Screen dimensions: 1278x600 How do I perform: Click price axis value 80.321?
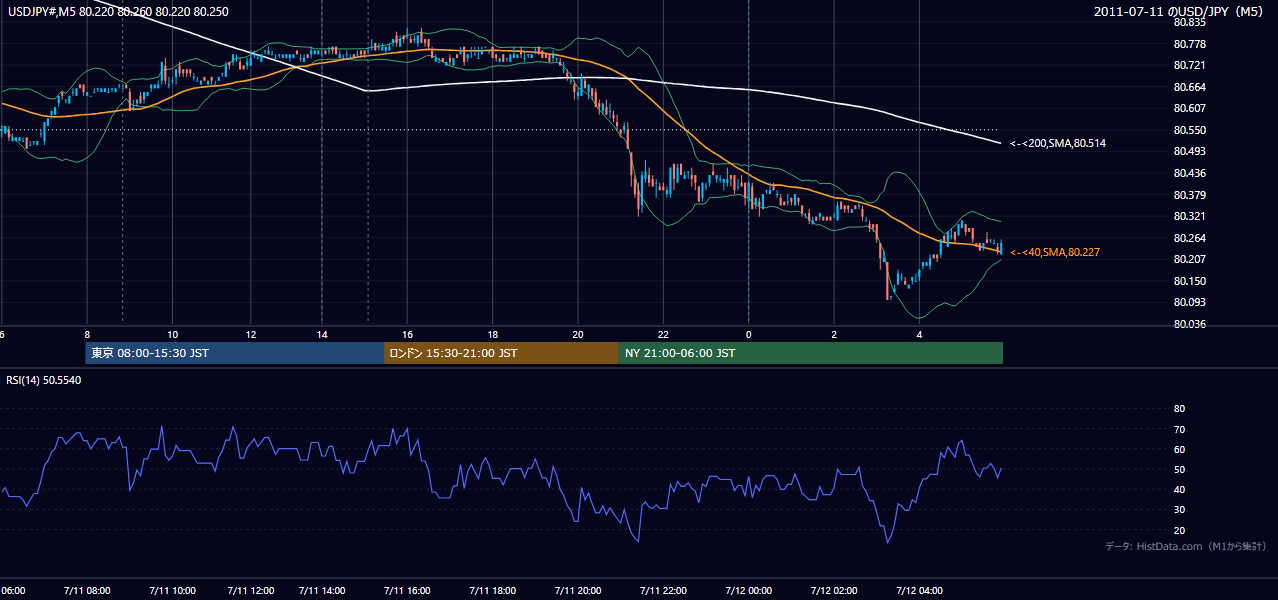1190,216
